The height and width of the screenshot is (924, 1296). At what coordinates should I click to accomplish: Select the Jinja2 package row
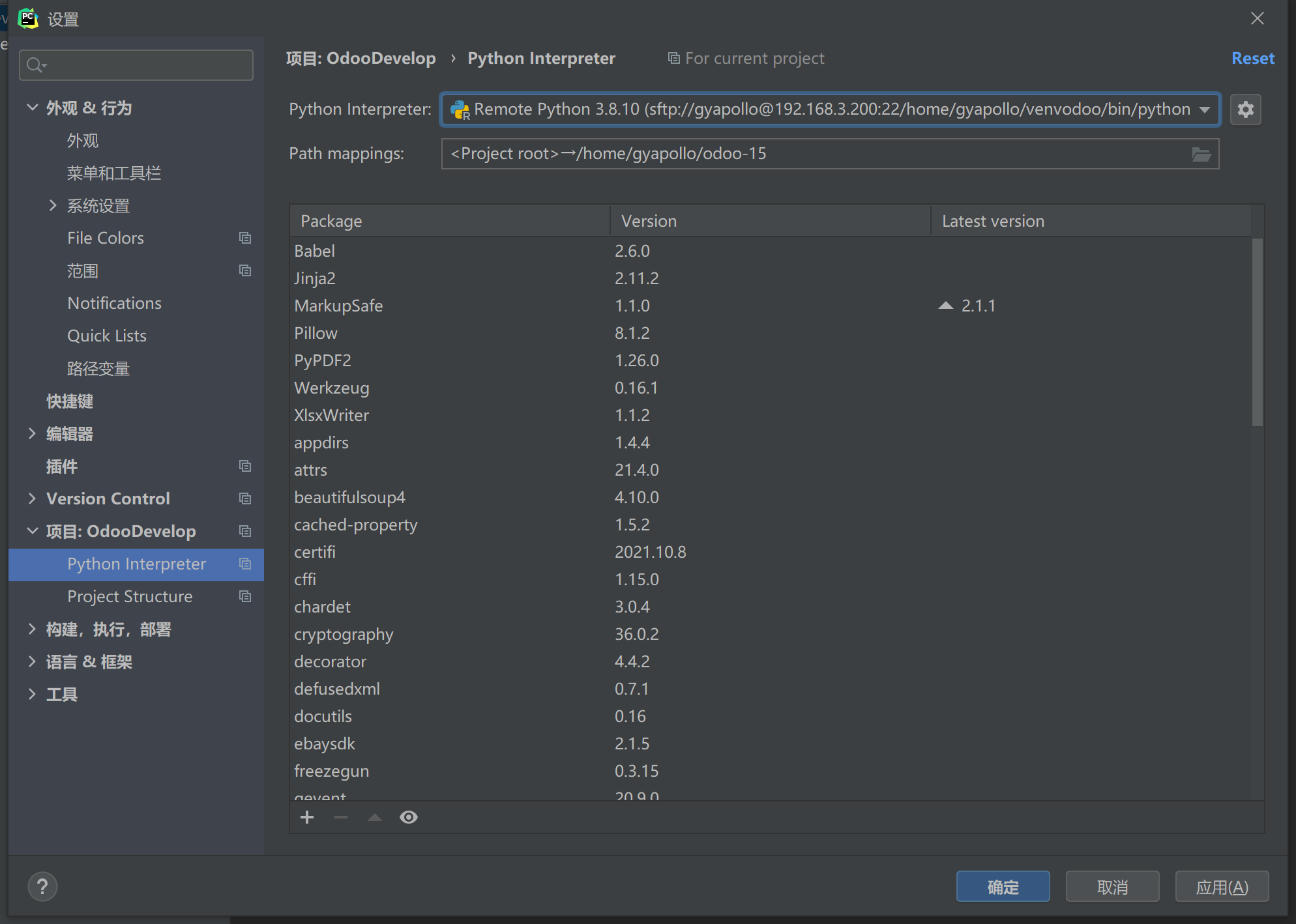[x=771, y=278]
